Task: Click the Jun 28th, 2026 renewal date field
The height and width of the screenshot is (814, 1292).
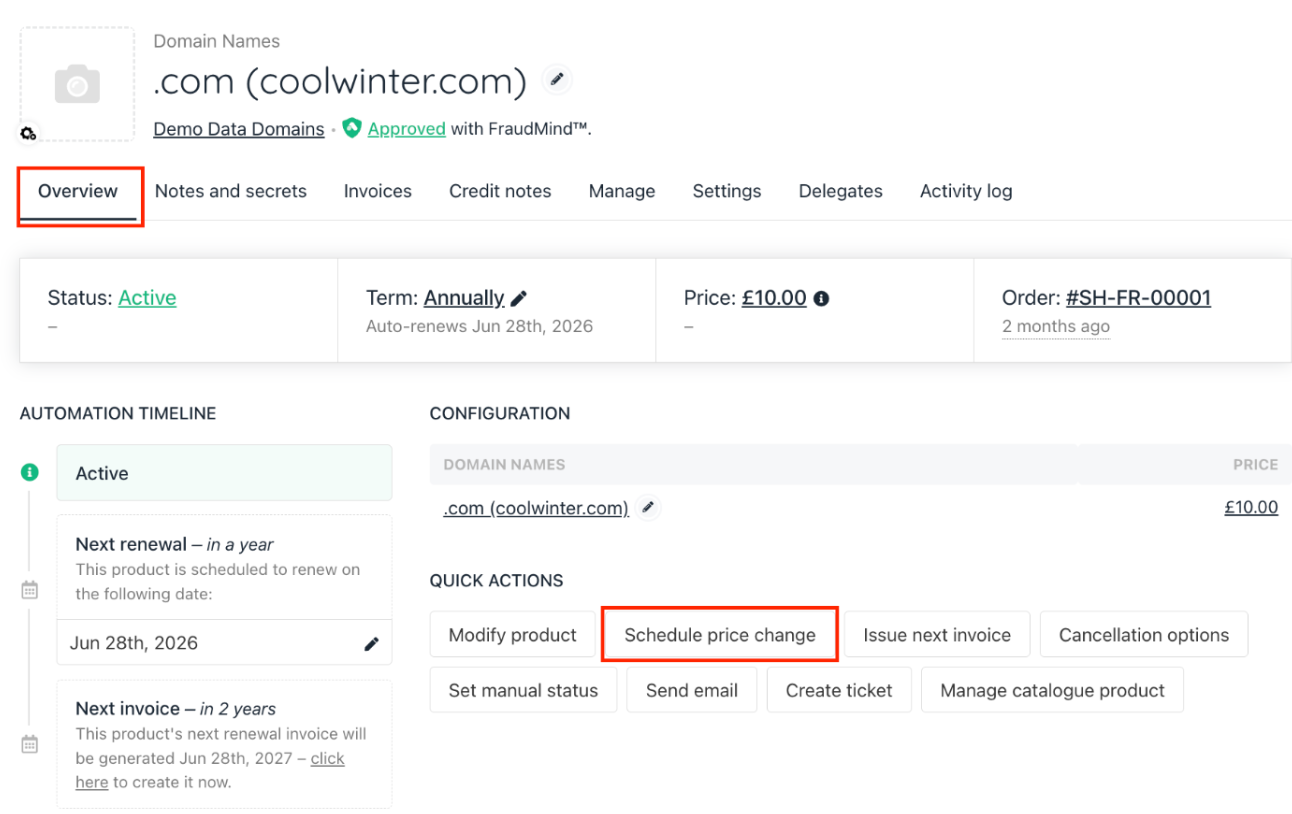Action: coord(224,643)
